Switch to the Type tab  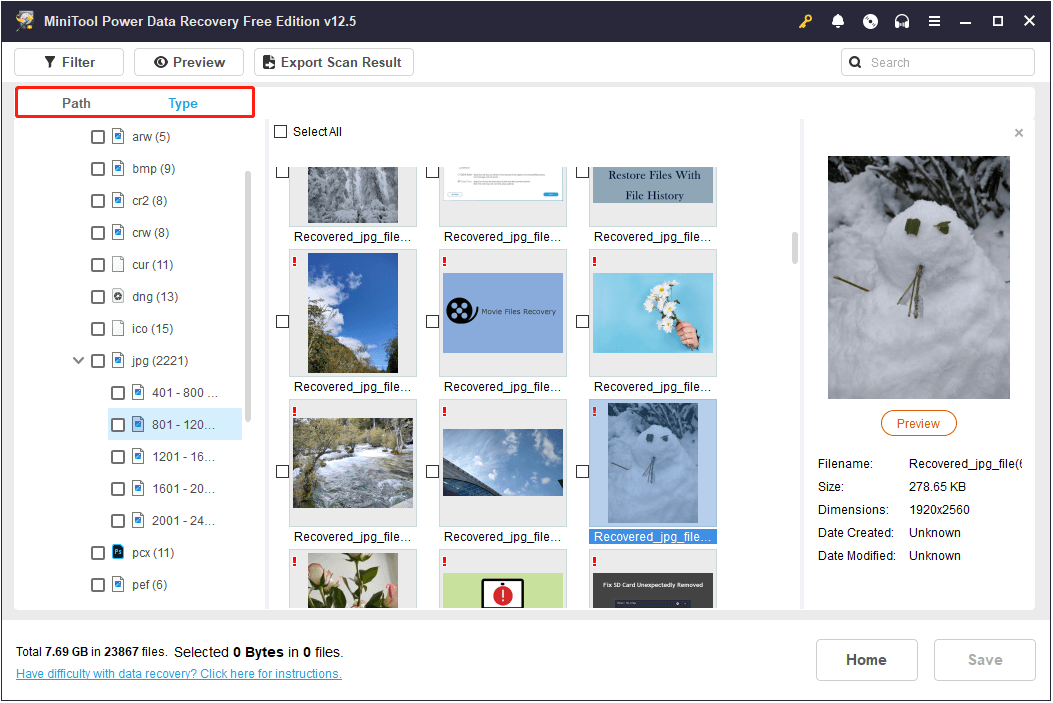click(183, 102)
